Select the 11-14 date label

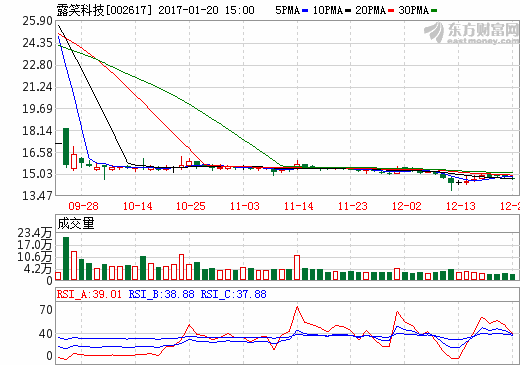click(x=299, y=206)
